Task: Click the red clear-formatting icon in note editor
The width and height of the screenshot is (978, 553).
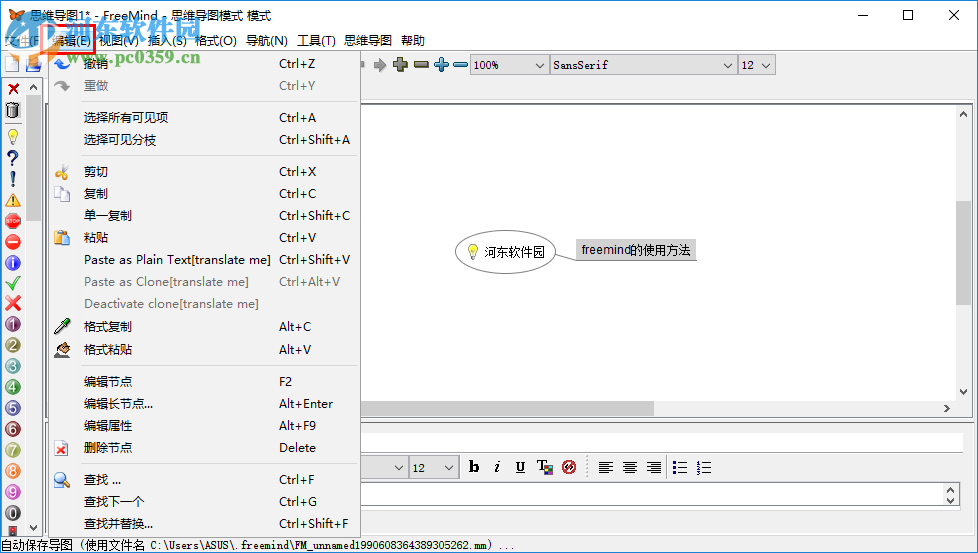Action: [569, 467]
